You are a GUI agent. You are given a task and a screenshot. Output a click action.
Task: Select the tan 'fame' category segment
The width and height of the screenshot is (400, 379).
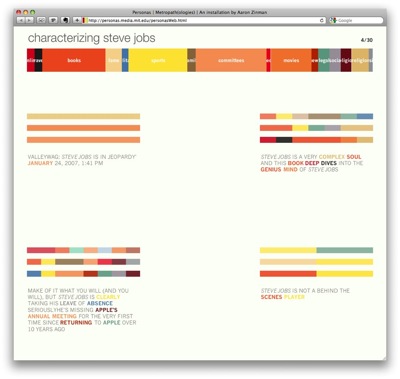click(114, 60)
